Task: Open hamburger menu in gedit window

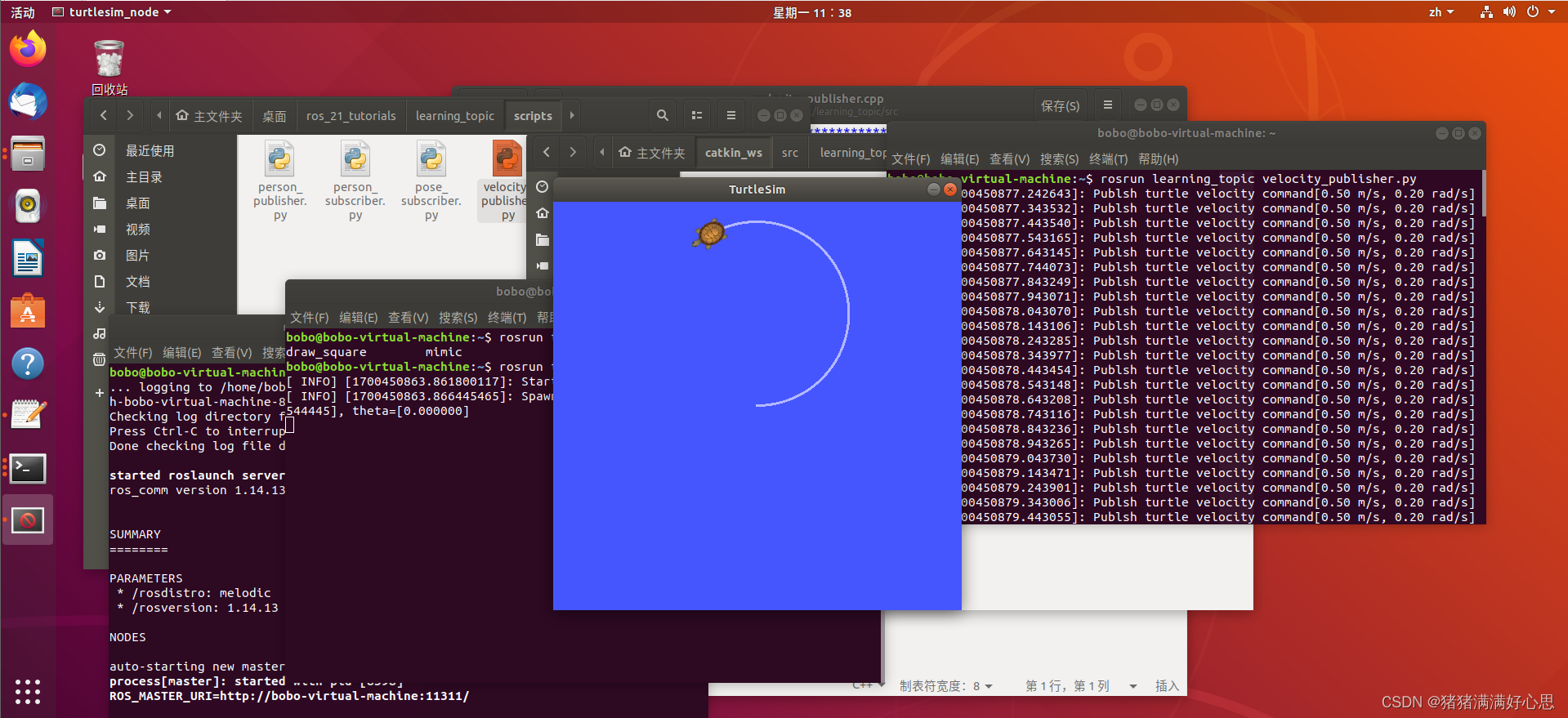Action: point(1108,105)
